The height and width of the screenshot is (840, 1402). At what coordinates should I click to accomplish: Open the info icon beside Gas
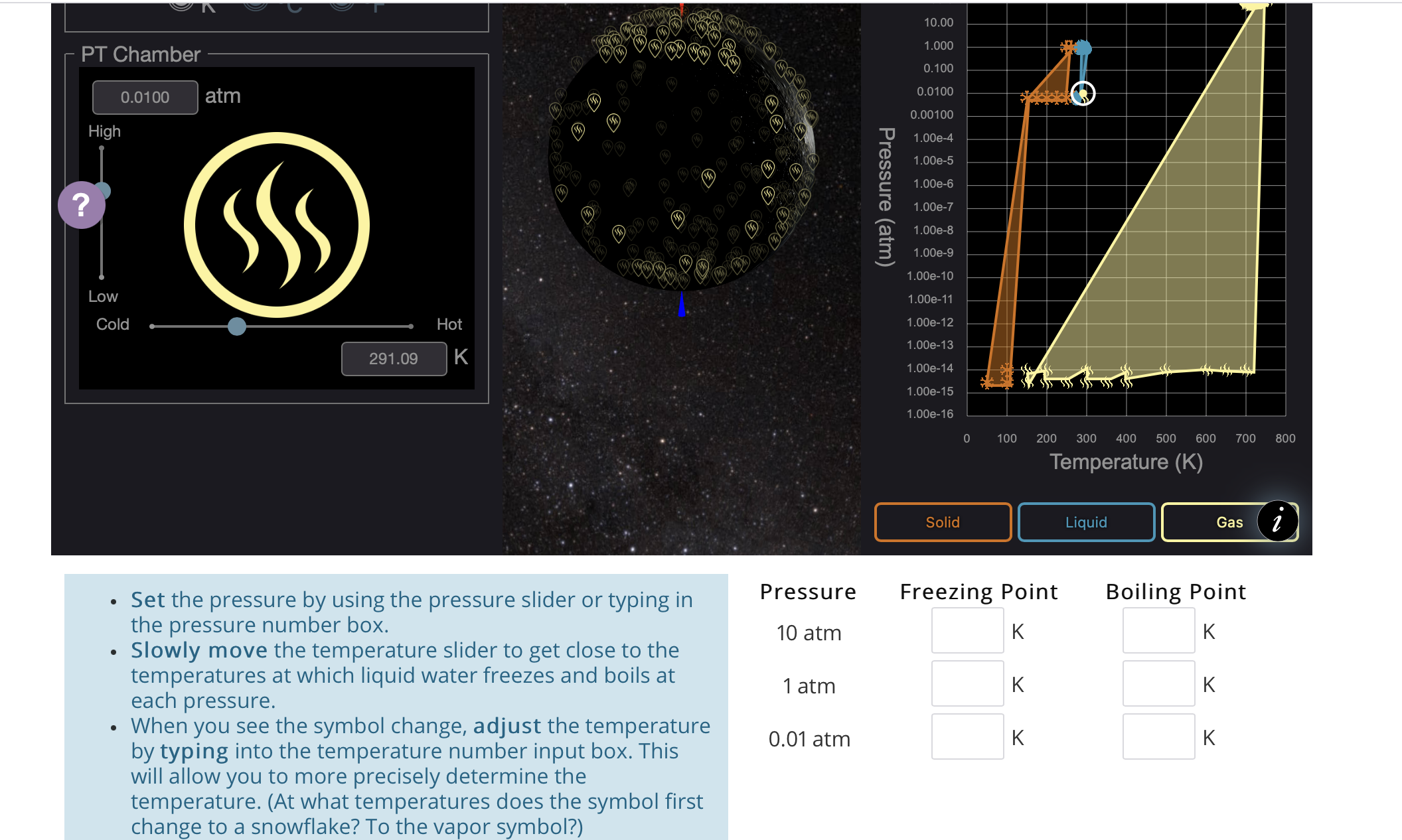coord(1277,522)
